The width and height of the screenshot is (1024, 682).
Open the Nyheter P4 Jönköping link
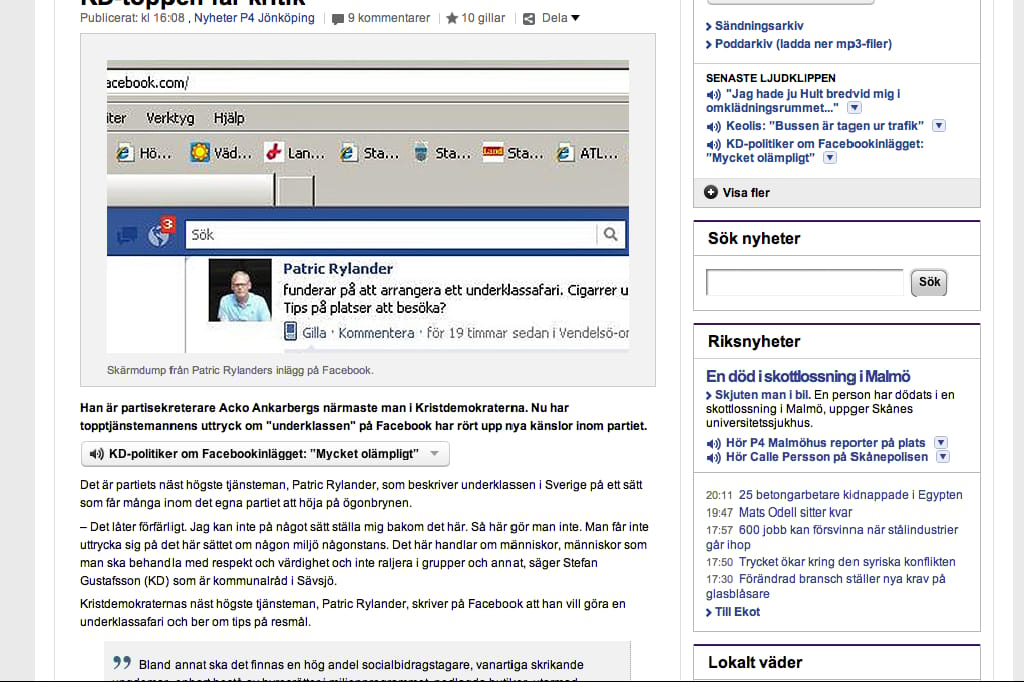click(254, 18)
